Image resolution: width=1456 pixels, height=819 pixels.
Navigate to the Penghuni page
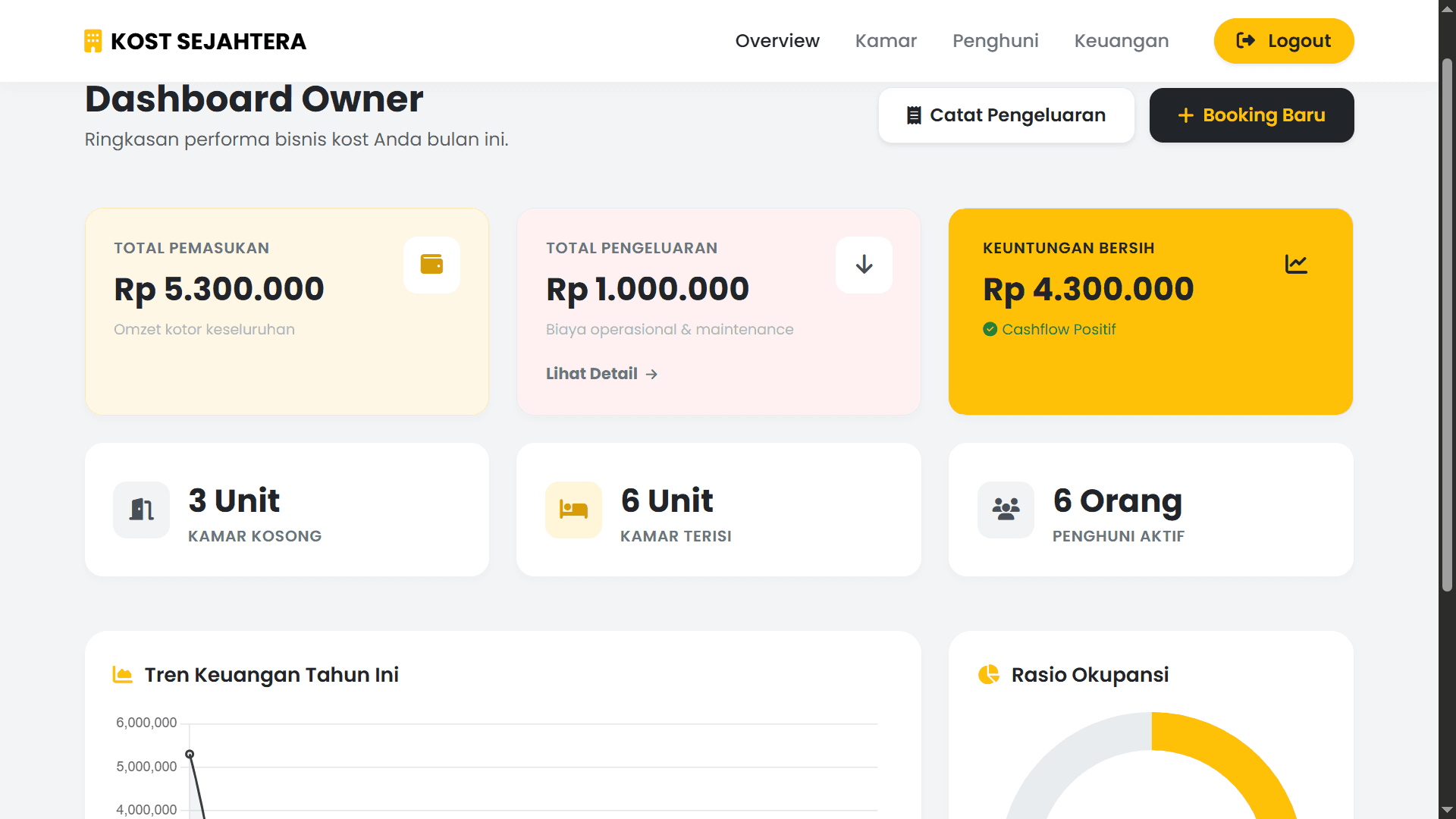(996, 41)
